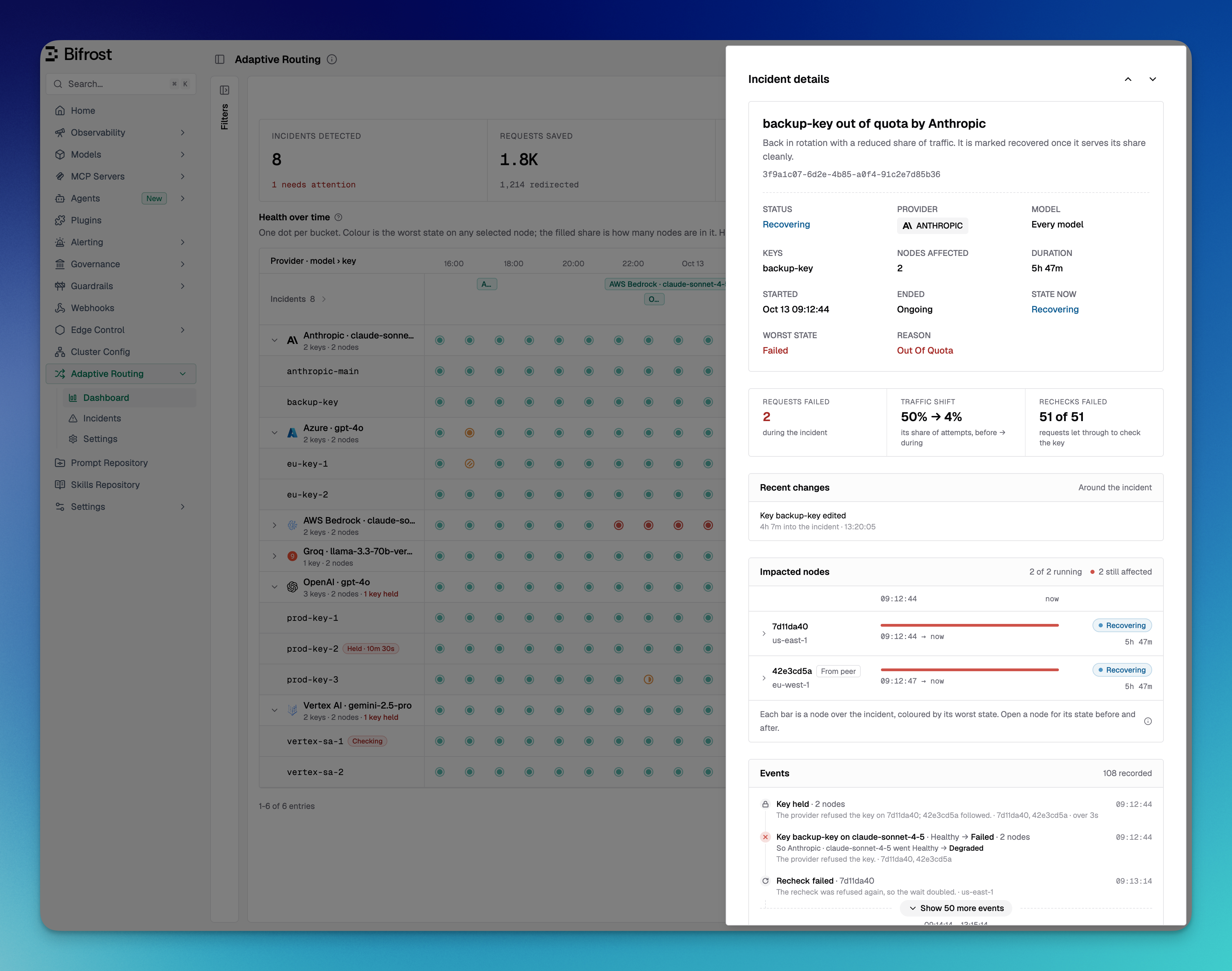Image resolution: width=1232 pixels, height=971 pixels.
Task: Click the Skills Repository book icon
Action: (60, 484)
